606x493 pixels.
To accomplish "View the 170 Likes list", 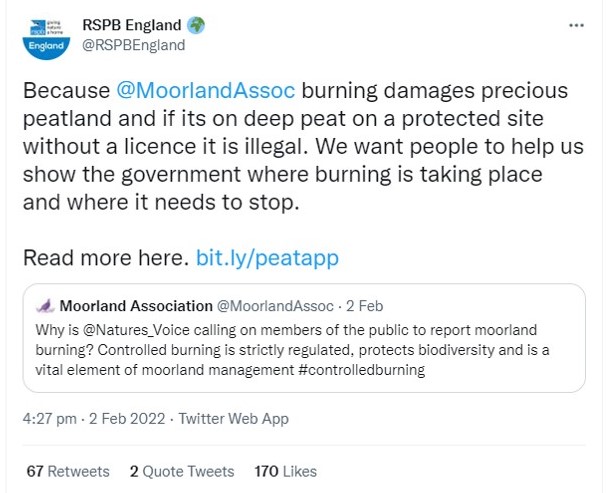I will [285, 471].
